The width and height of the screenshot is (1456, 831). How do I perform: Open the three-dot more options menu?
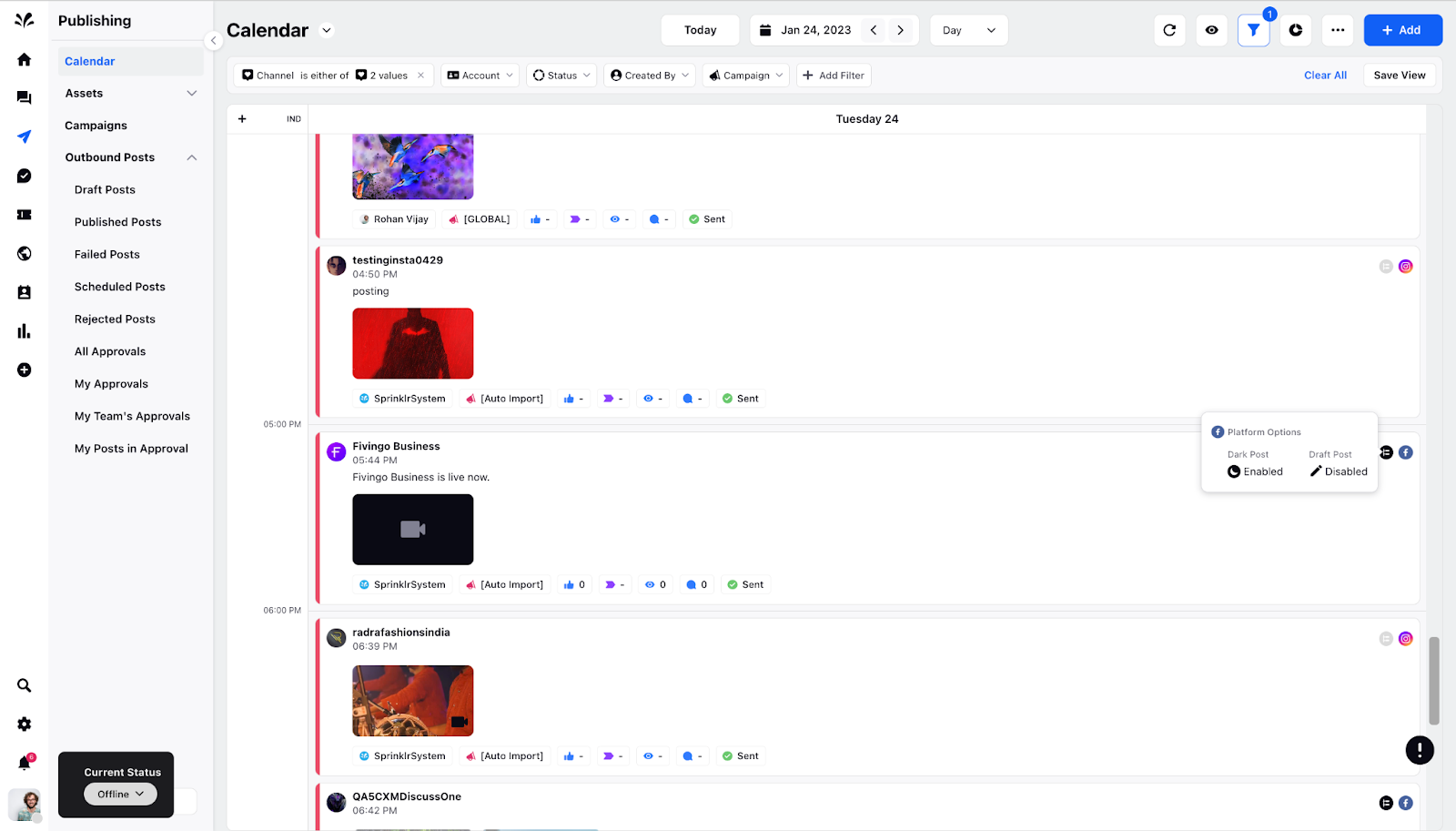pyautogui.click(x=1338, y=30)
